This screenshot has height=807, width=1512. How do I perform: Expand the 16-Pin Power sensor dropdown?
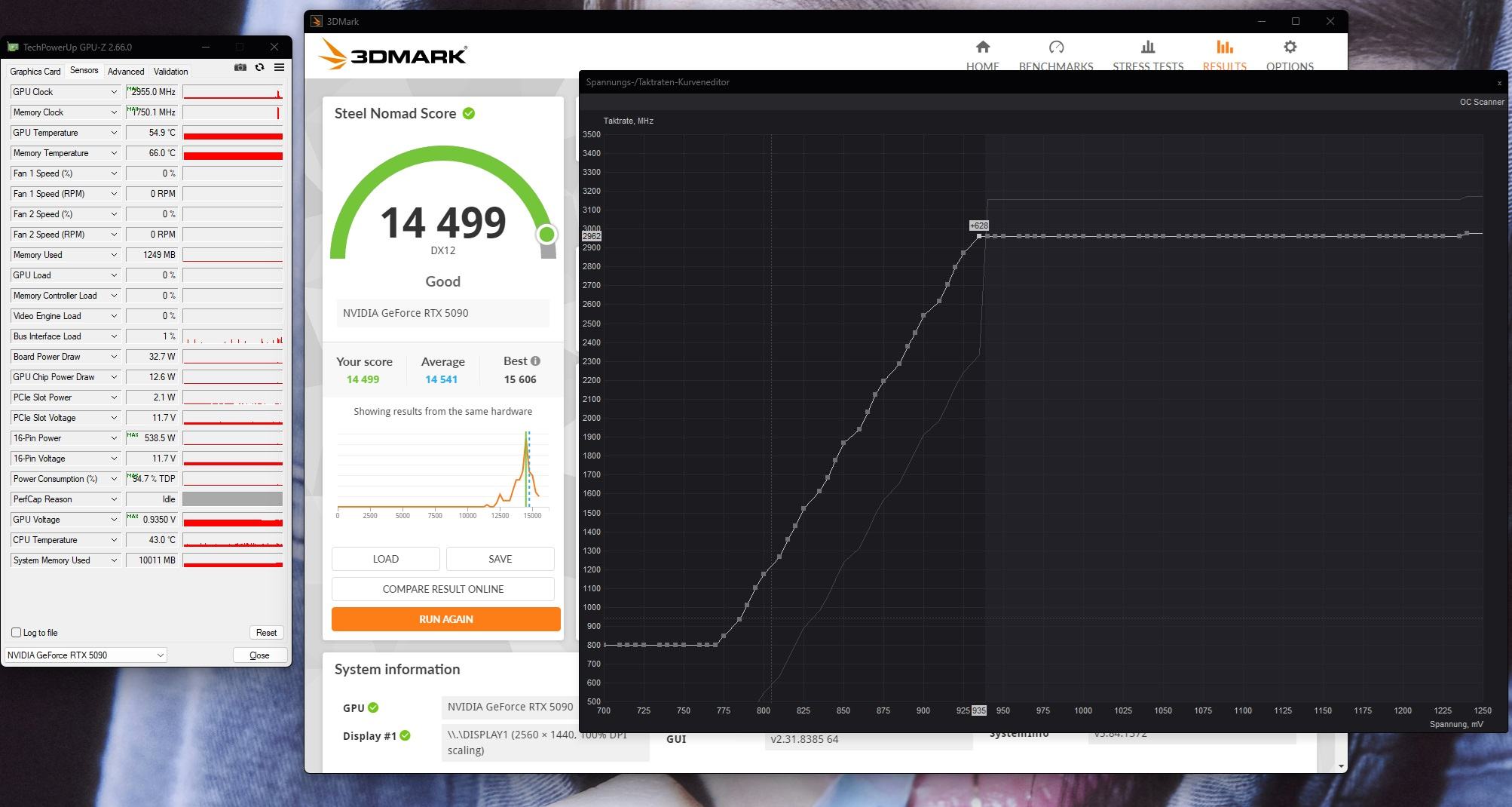(114, 438)
